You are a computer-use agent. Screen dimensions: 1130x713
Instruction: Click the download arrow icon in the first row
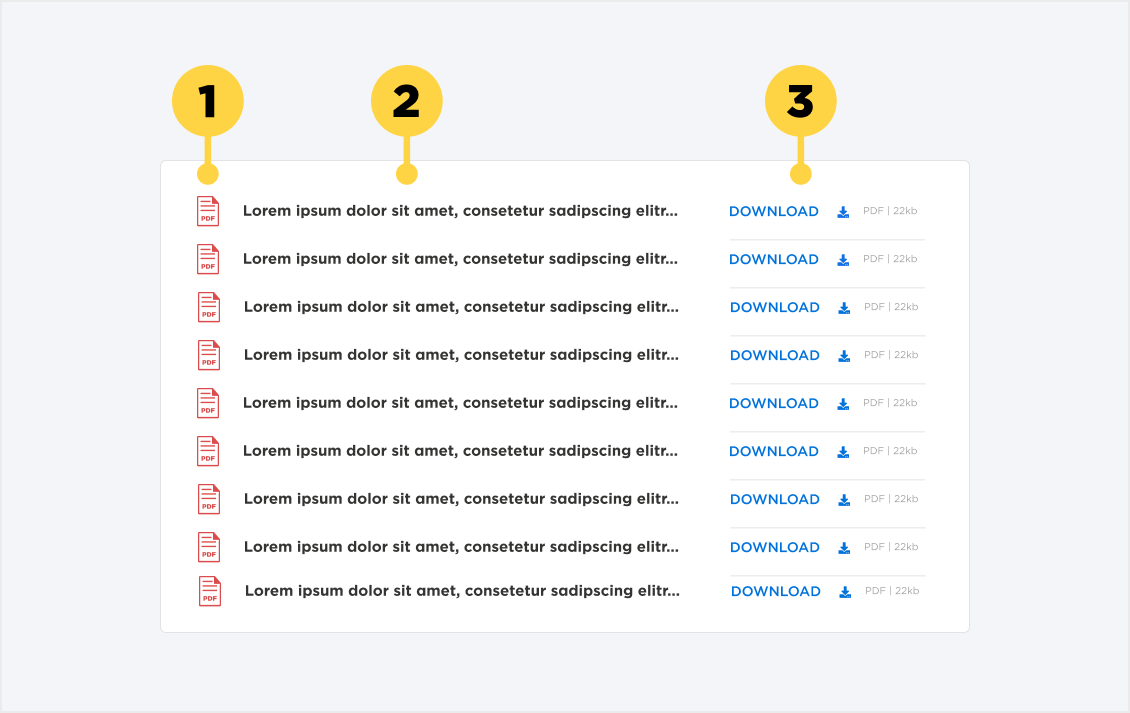pos(843,211)
